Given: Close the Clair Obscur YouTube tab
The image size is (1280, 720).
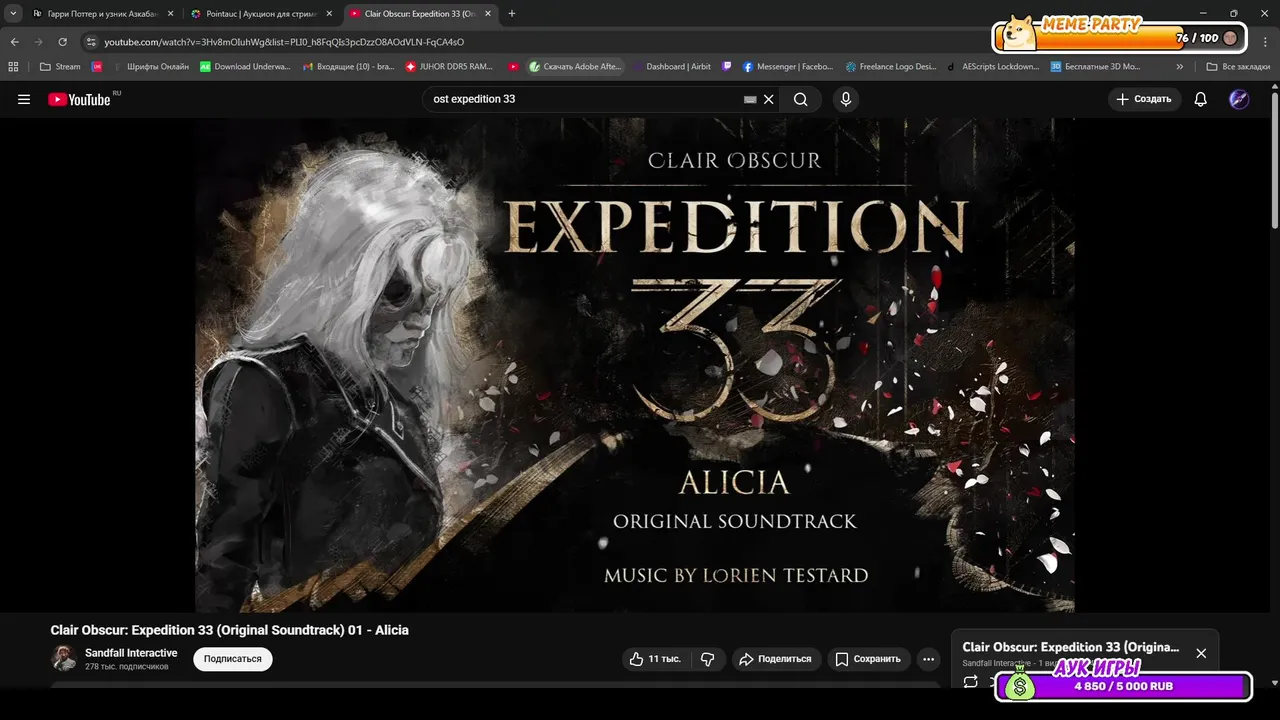Looking at the screenshot, I should [x=487, y=14].
